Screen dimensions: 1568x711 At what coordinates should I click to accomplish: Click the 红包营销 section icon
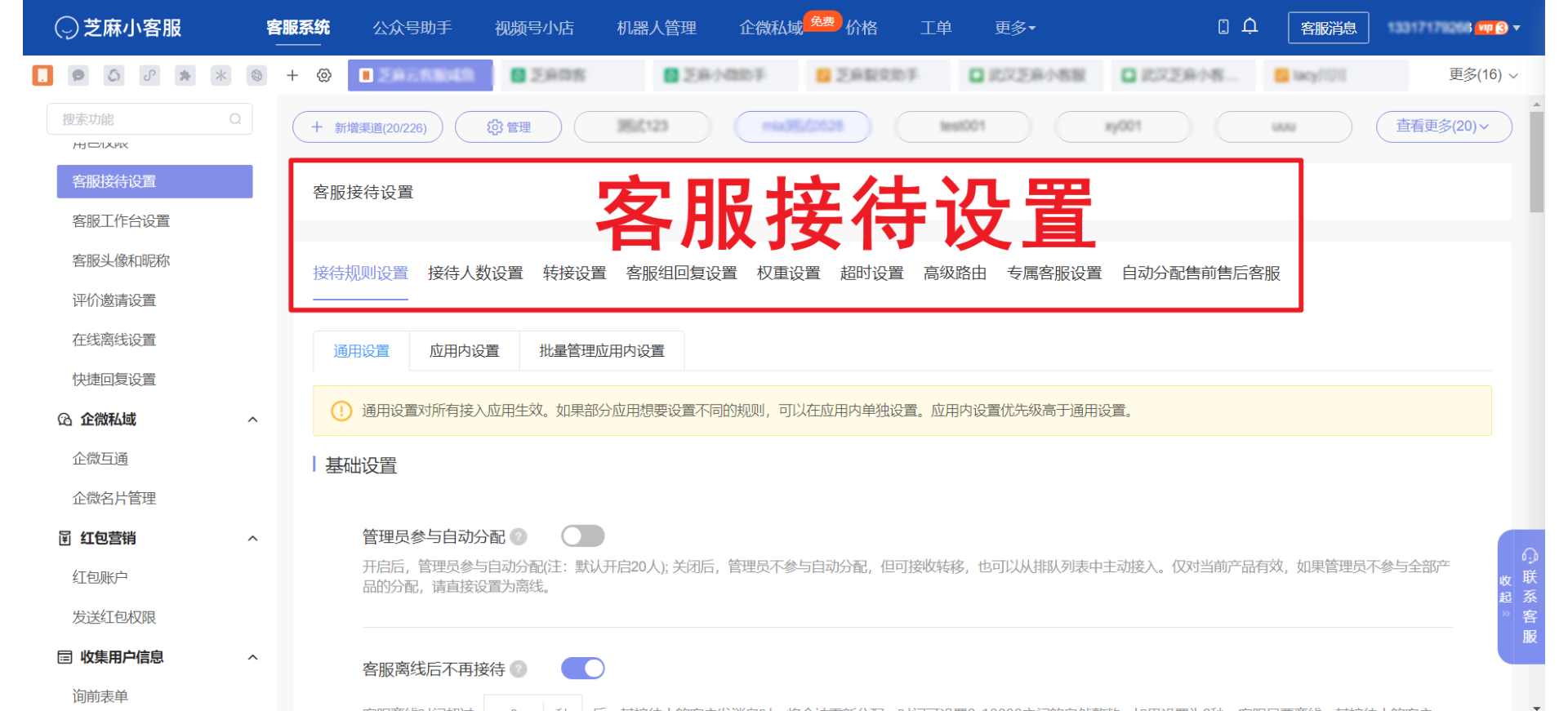[x=65, y=538]
